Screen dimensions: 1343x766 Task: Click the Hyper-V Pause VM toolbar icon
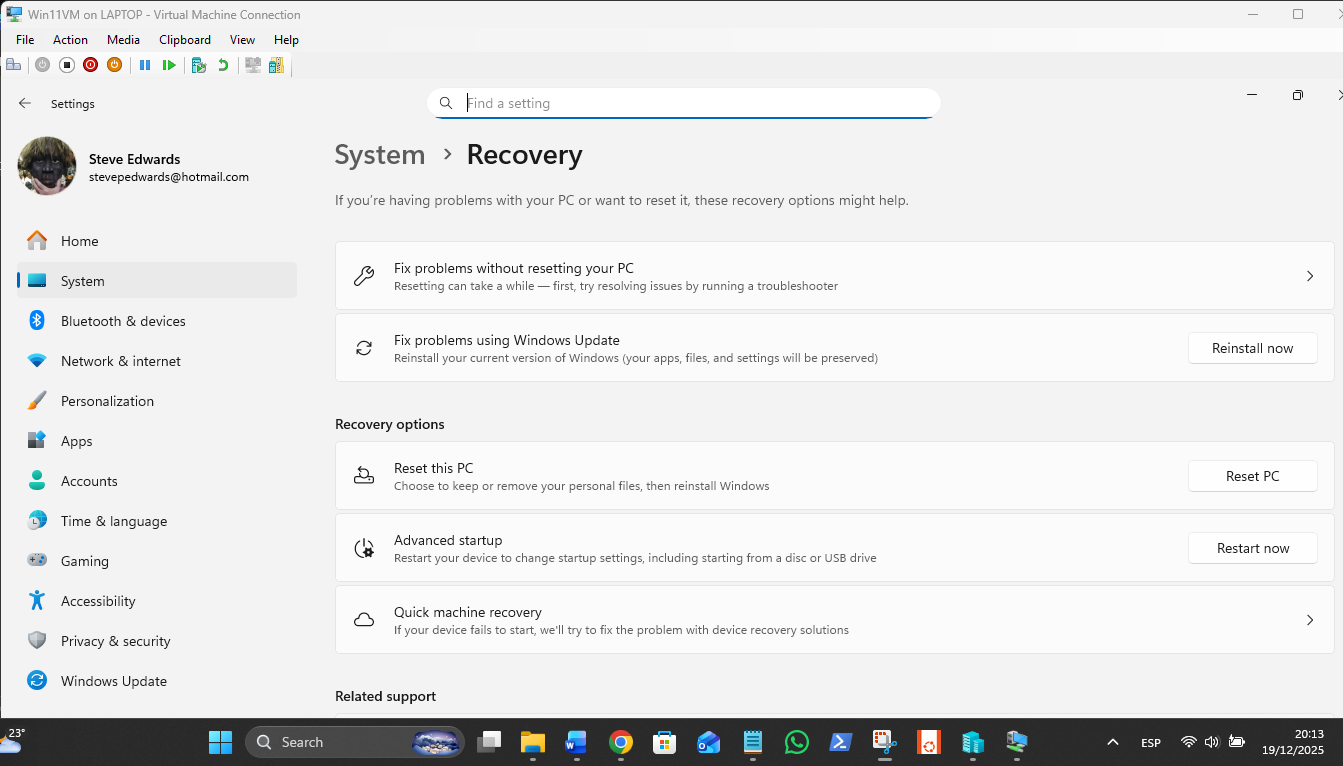(145, 65)
